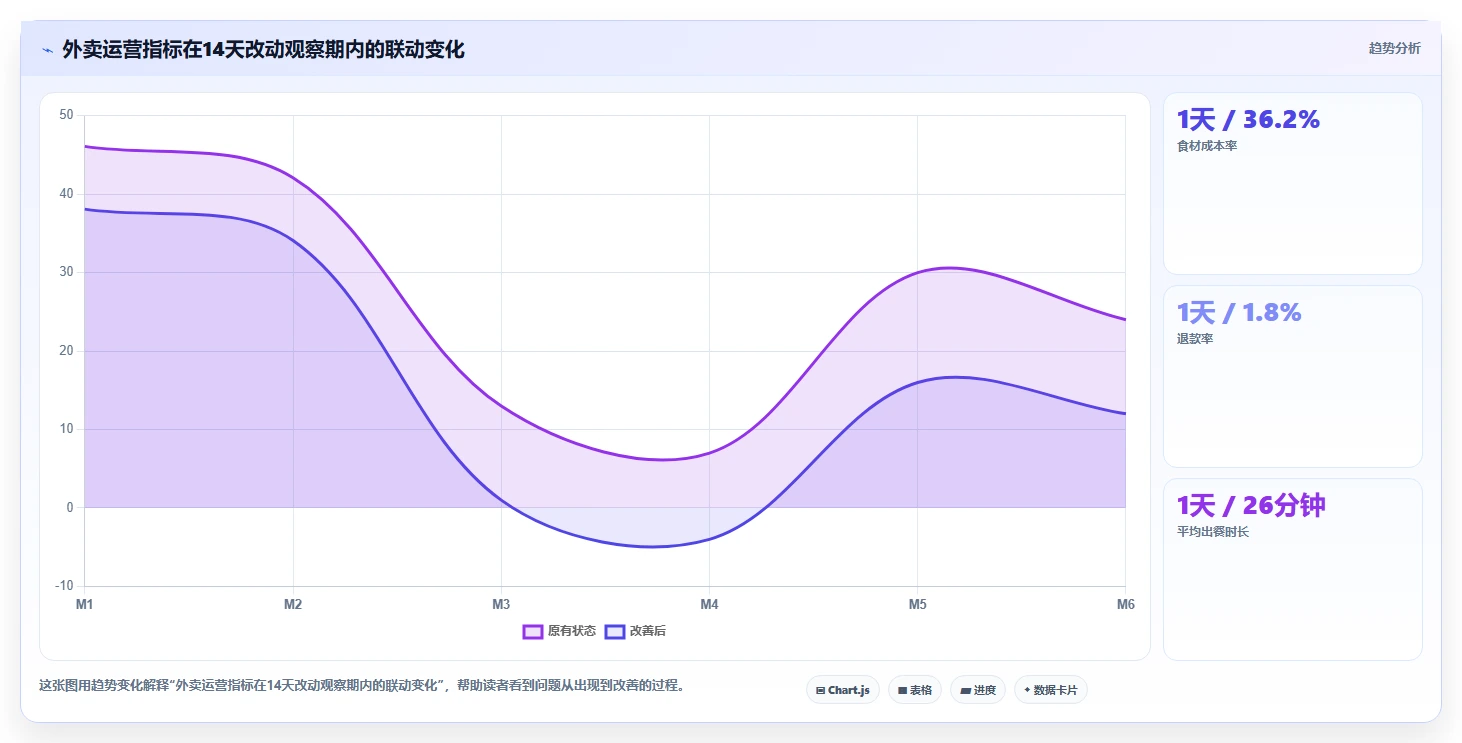Viewport: 1462px width, 743px height.
Task: Click the 1天 / 26分钟 value
Action: click(1251, 506)
